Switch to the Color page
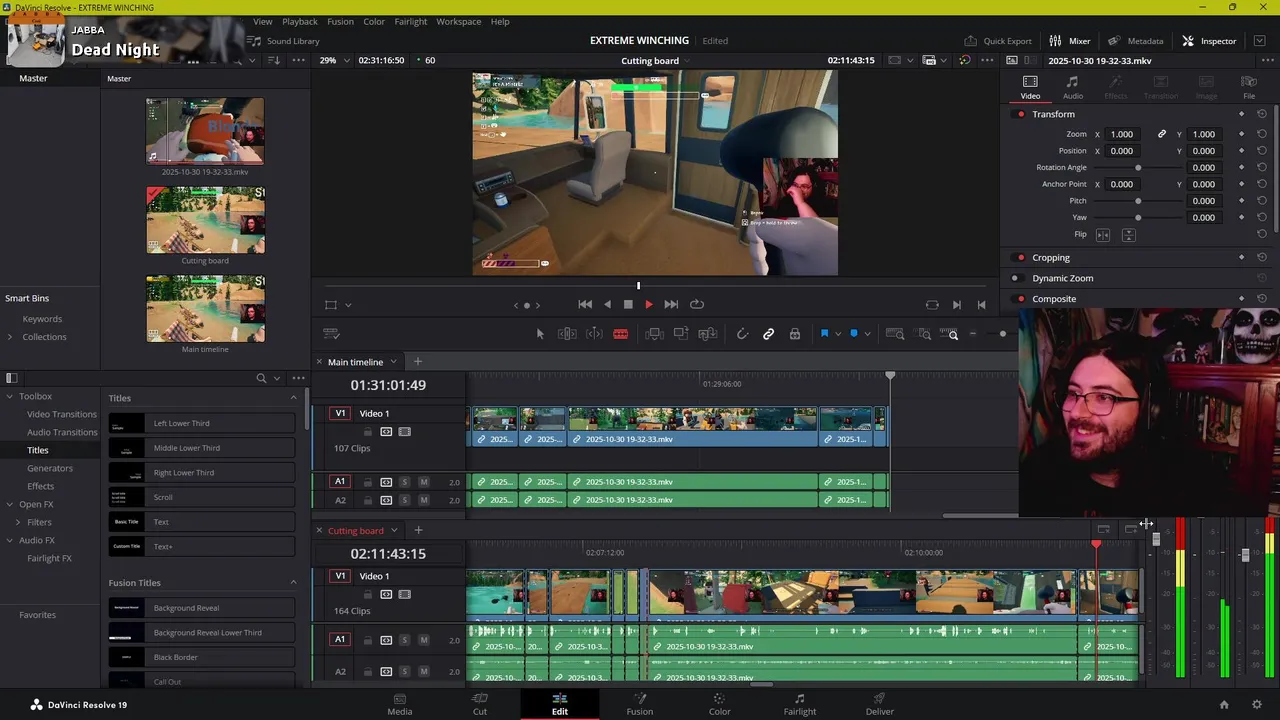The width and height of the screenshot is (1280, 720). (719, 704)
